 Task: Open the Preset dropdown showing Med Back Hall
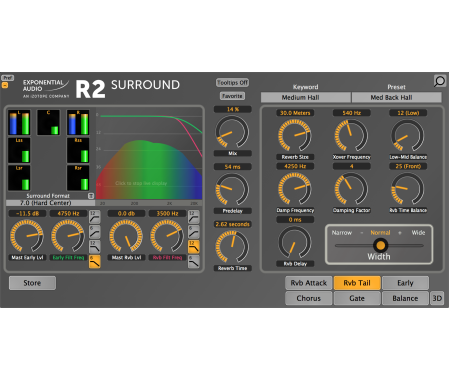tap(397, 97)
